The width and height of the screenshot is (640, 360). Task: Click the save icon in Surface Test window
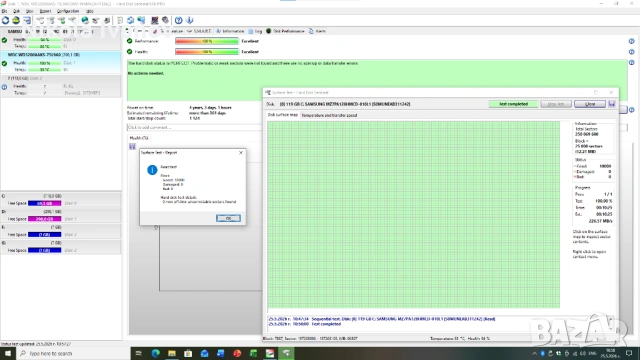click(x=612, y=104)
